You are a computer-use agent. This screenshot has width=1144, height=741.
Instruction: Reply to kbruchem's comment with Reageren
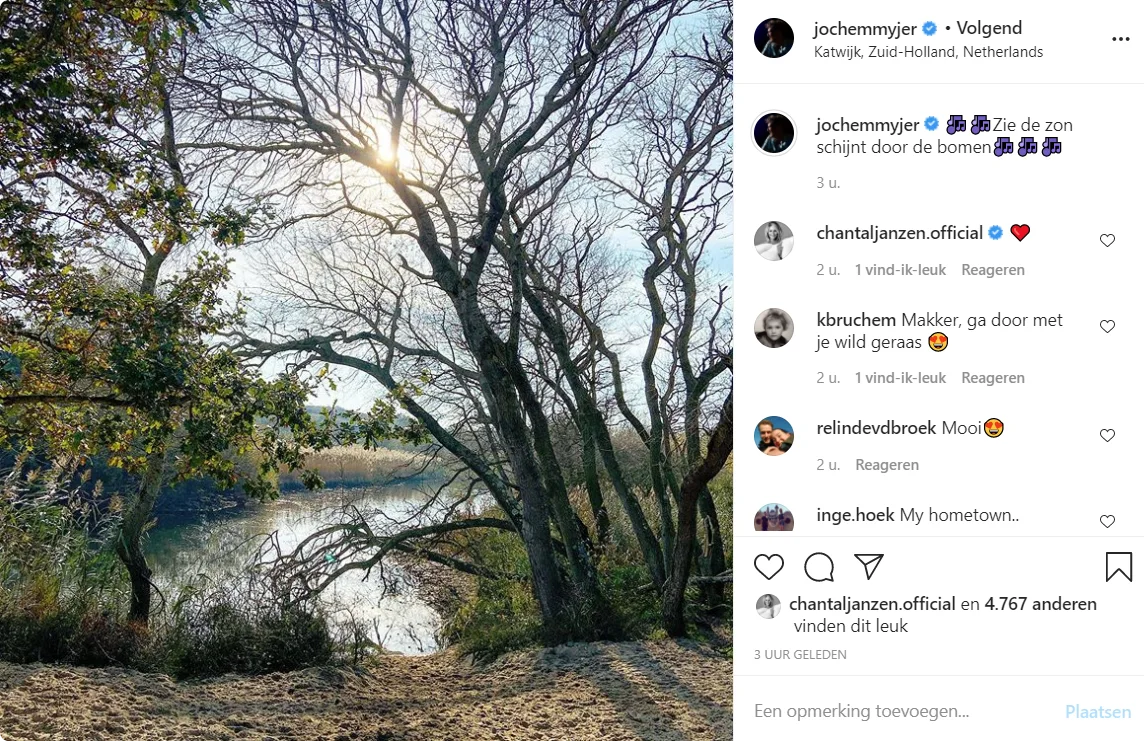click(x=992, y=378)
